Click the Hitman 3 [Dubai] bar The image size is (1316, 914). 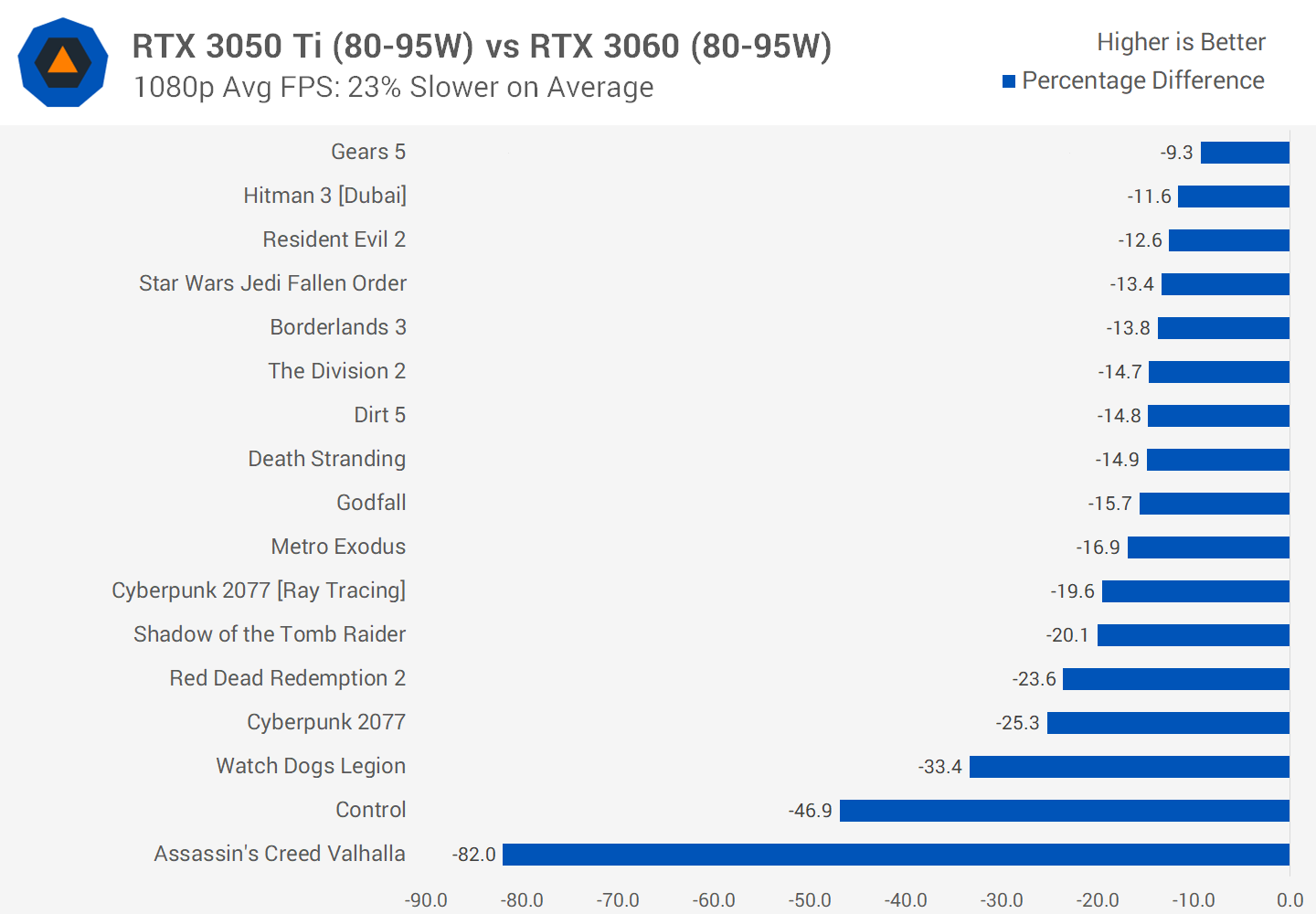pyautogui.click(x=1234, y=197)
